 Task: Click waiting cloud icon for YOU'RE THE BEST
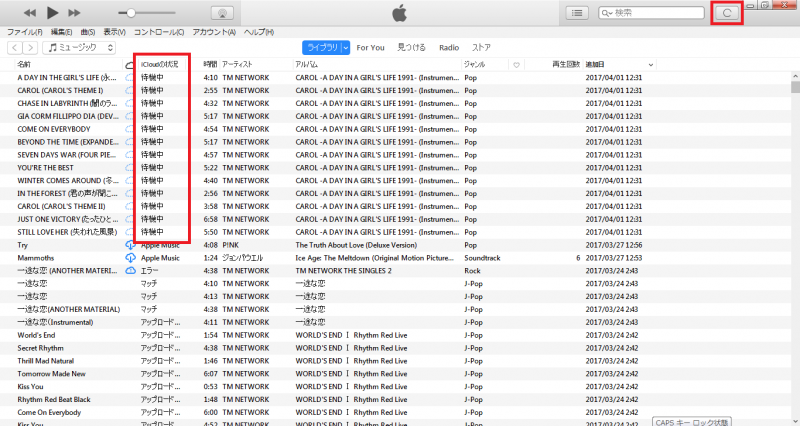(130, 167)
